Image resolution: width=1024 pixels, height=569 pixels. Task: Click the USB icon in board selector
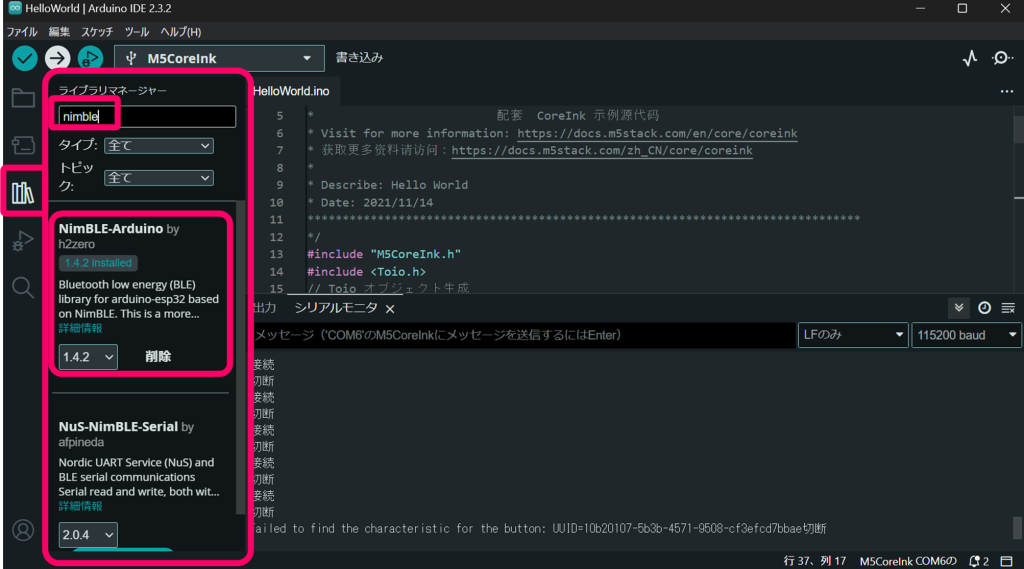pyautogui.click(x=131, y=58)
